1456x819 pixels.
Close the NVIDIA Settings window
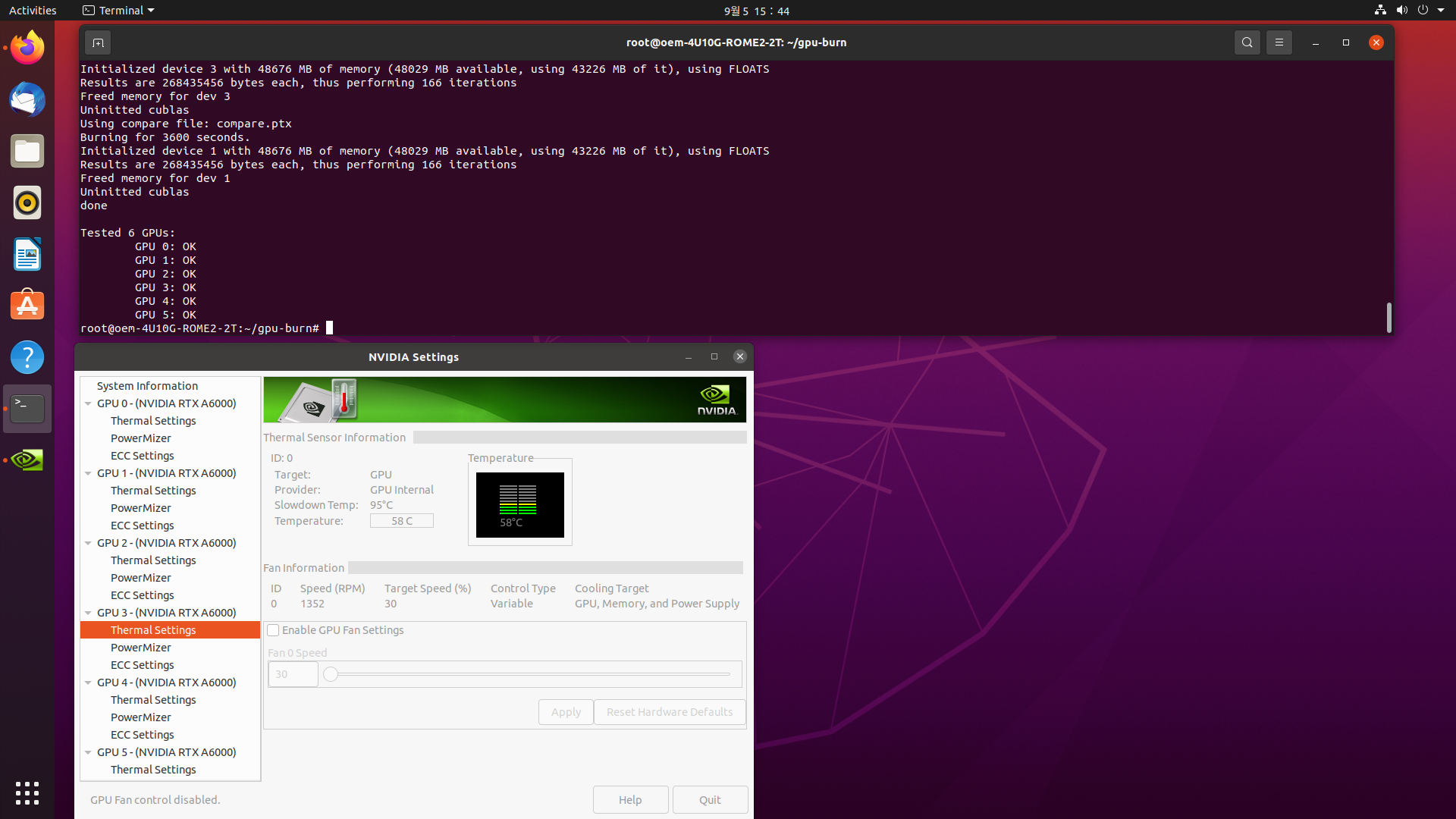click(x=740, y=356)
